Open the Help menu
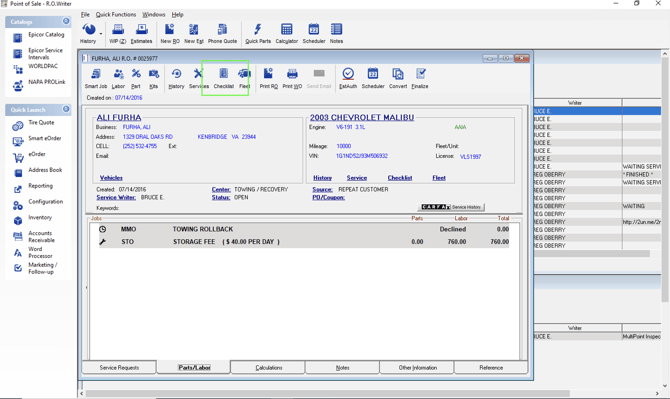The image size is (670, 399). [x=177, y=15]
